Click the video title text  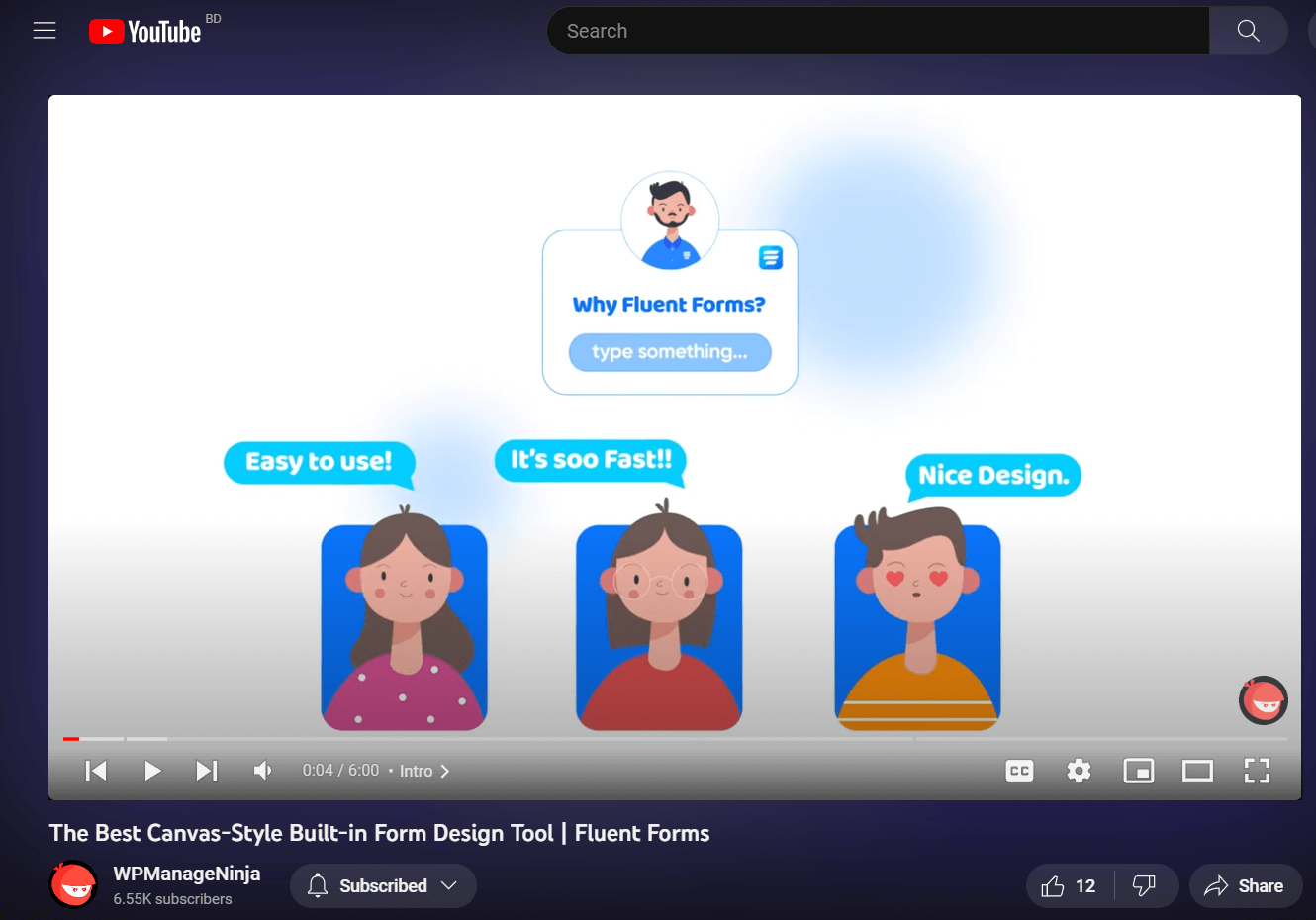click(380, 833)
